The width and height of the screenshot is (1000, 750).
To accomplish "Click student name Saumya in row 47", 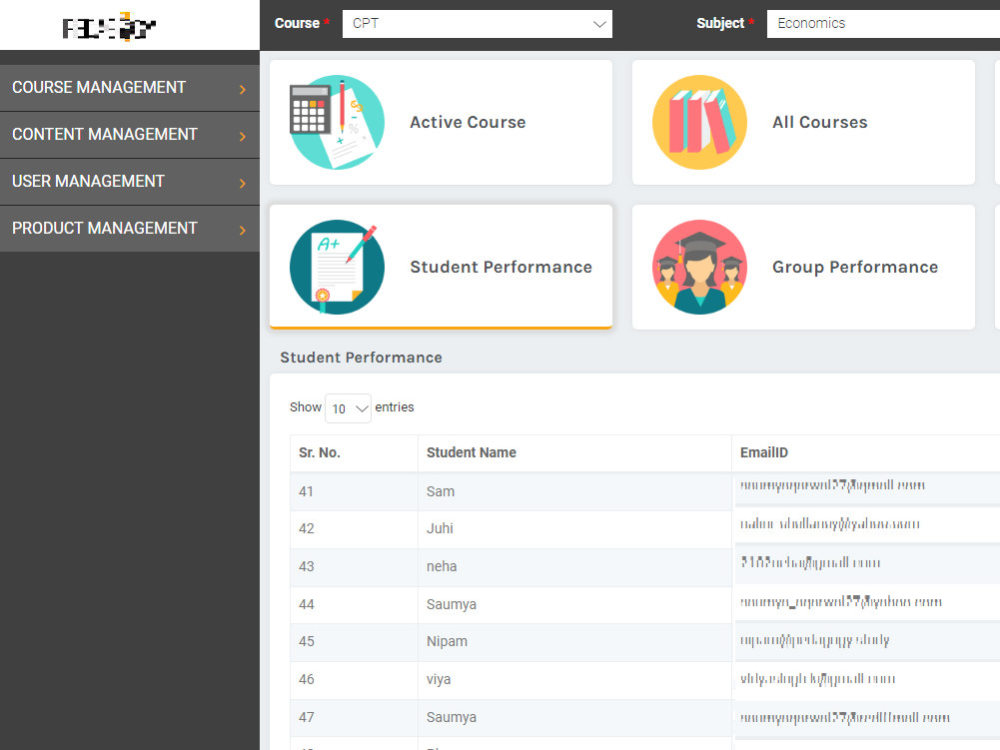I will (451, 717).
